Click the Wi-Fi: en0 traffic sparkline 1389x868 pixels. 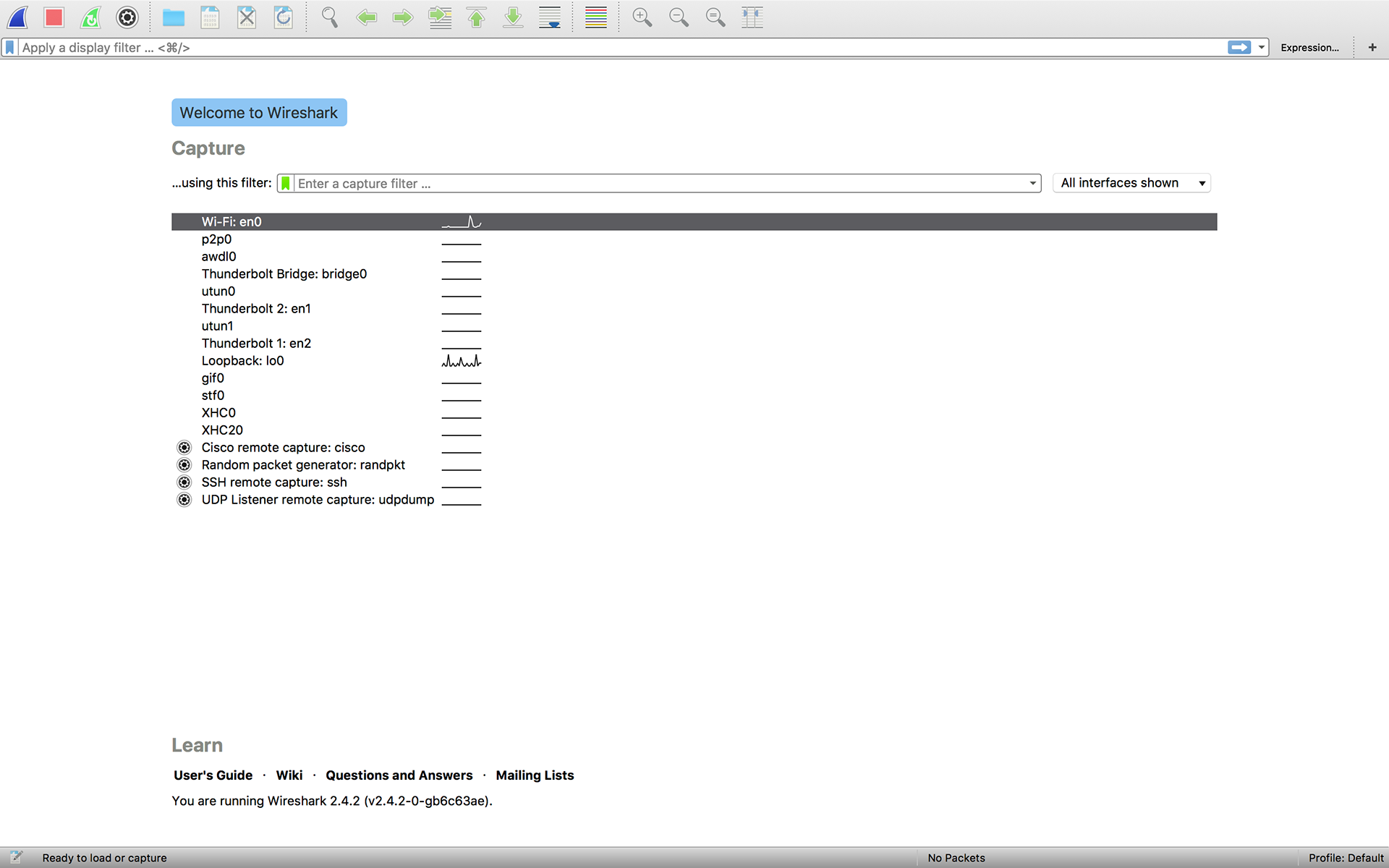462,221
